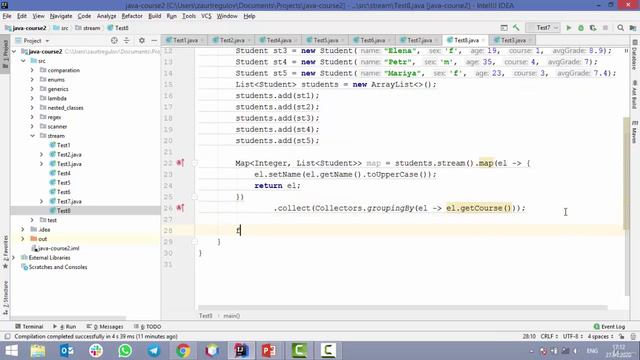This screenshot has width=640, height=360.
Task: Open Windows Start menu
Action: 11,351
